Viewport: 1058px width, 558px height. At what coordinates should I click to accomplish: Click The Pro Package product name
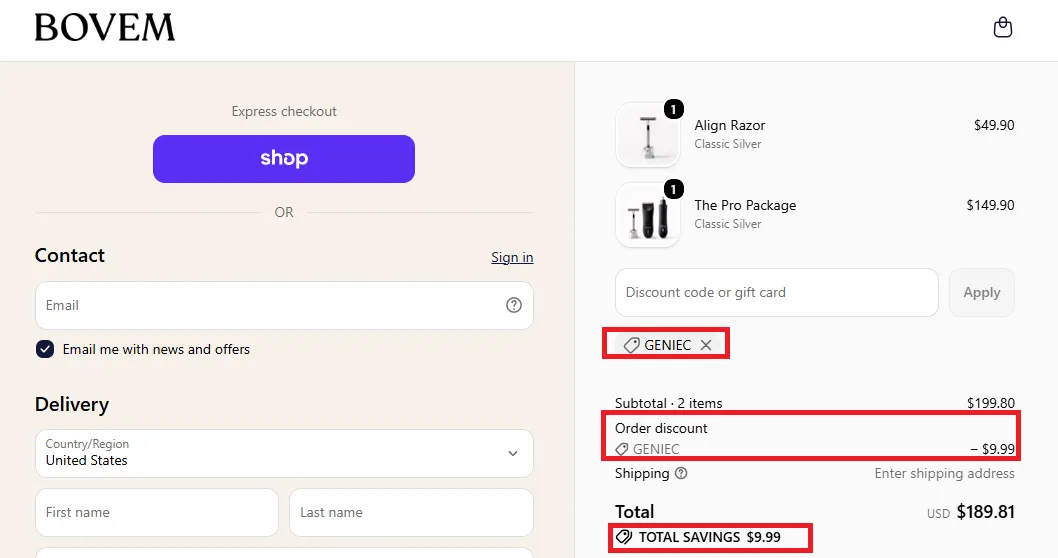click(745, 205)
